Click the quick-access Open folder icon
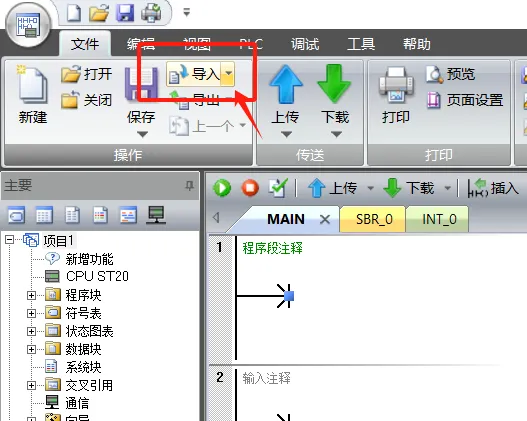The image size is (527, 421). click(x=99, y=13)
